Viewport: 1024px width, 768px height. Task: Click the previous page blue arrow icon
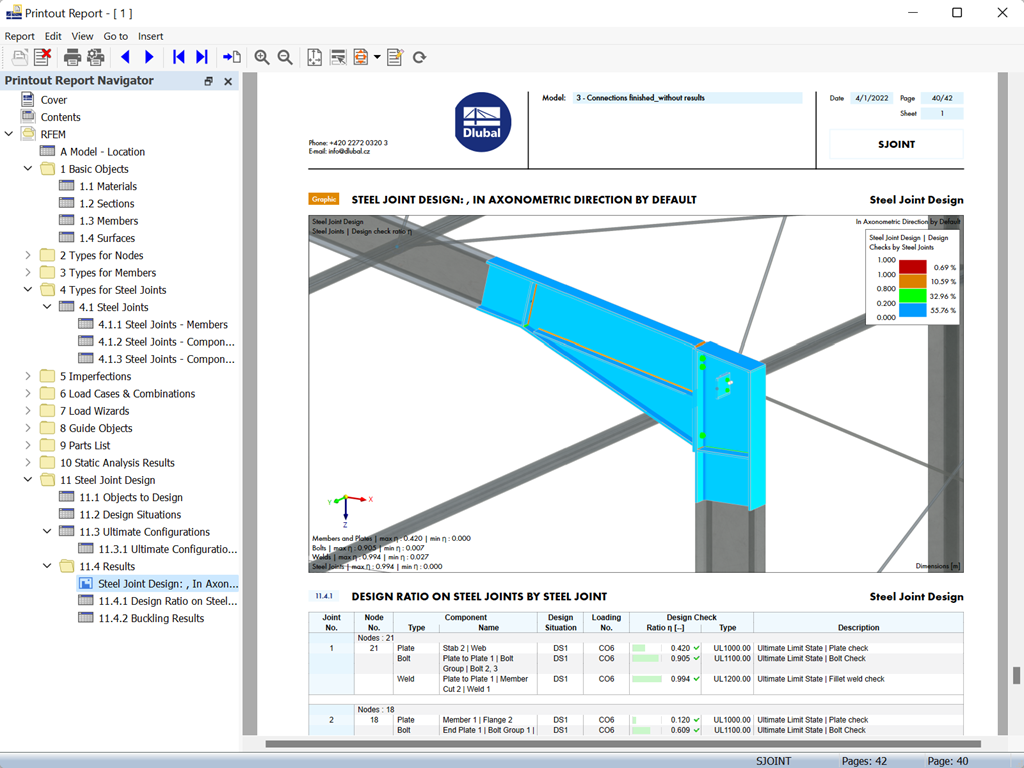126,57
